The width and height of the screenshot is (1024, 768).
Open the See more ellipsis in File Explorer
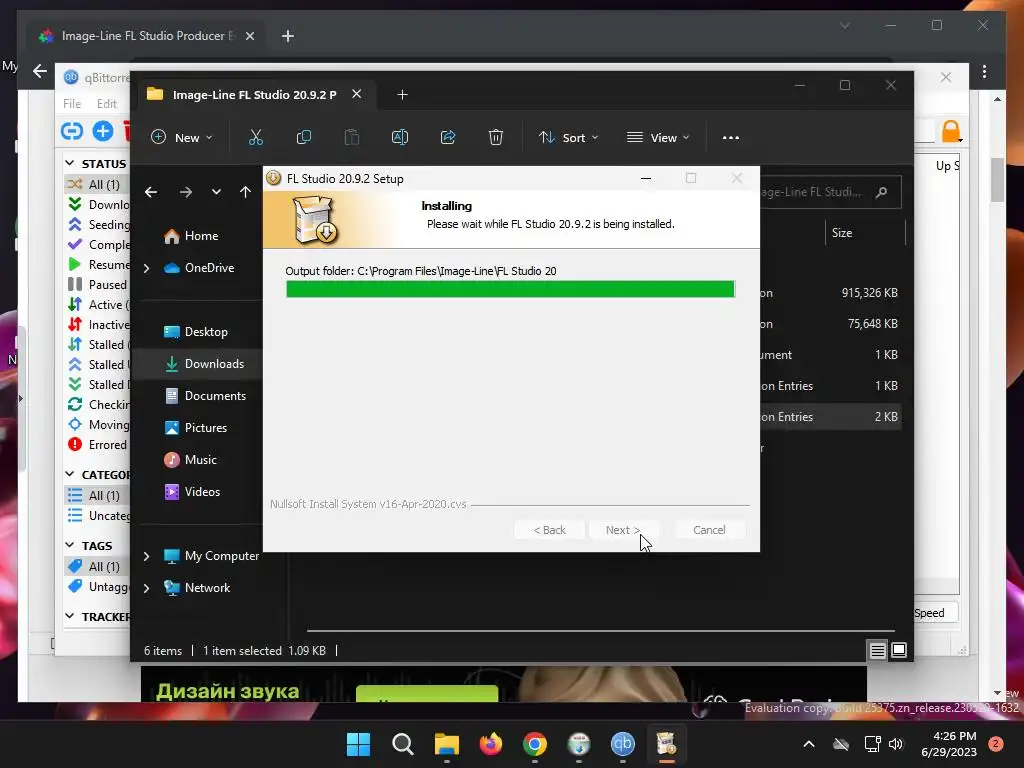coord(731,138)
